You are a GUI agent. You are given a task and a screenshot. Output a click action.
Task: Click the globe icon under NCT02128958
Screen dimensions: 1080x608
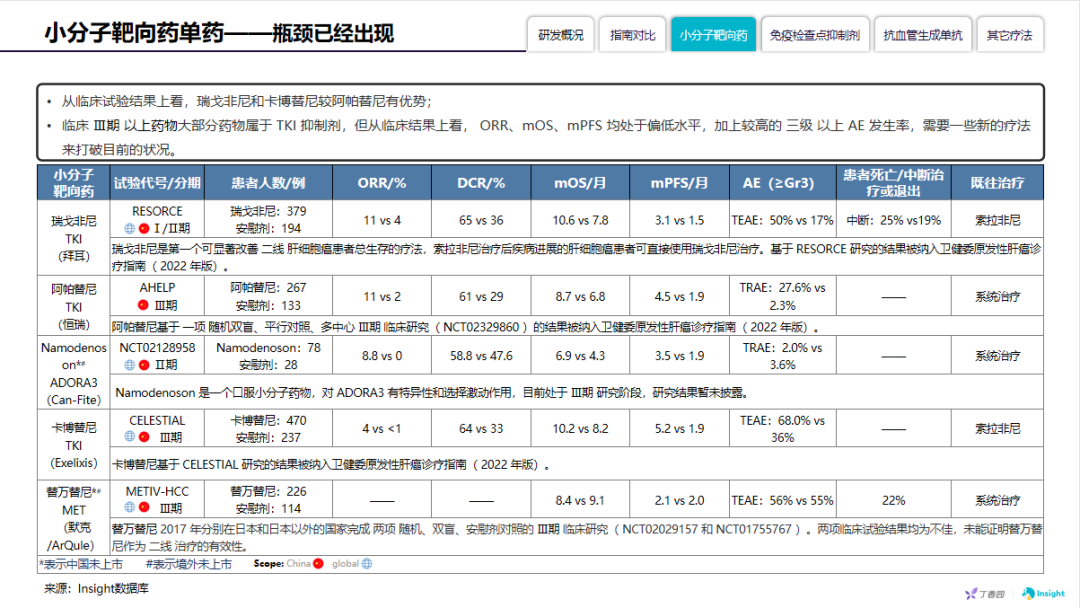(129, 365)
